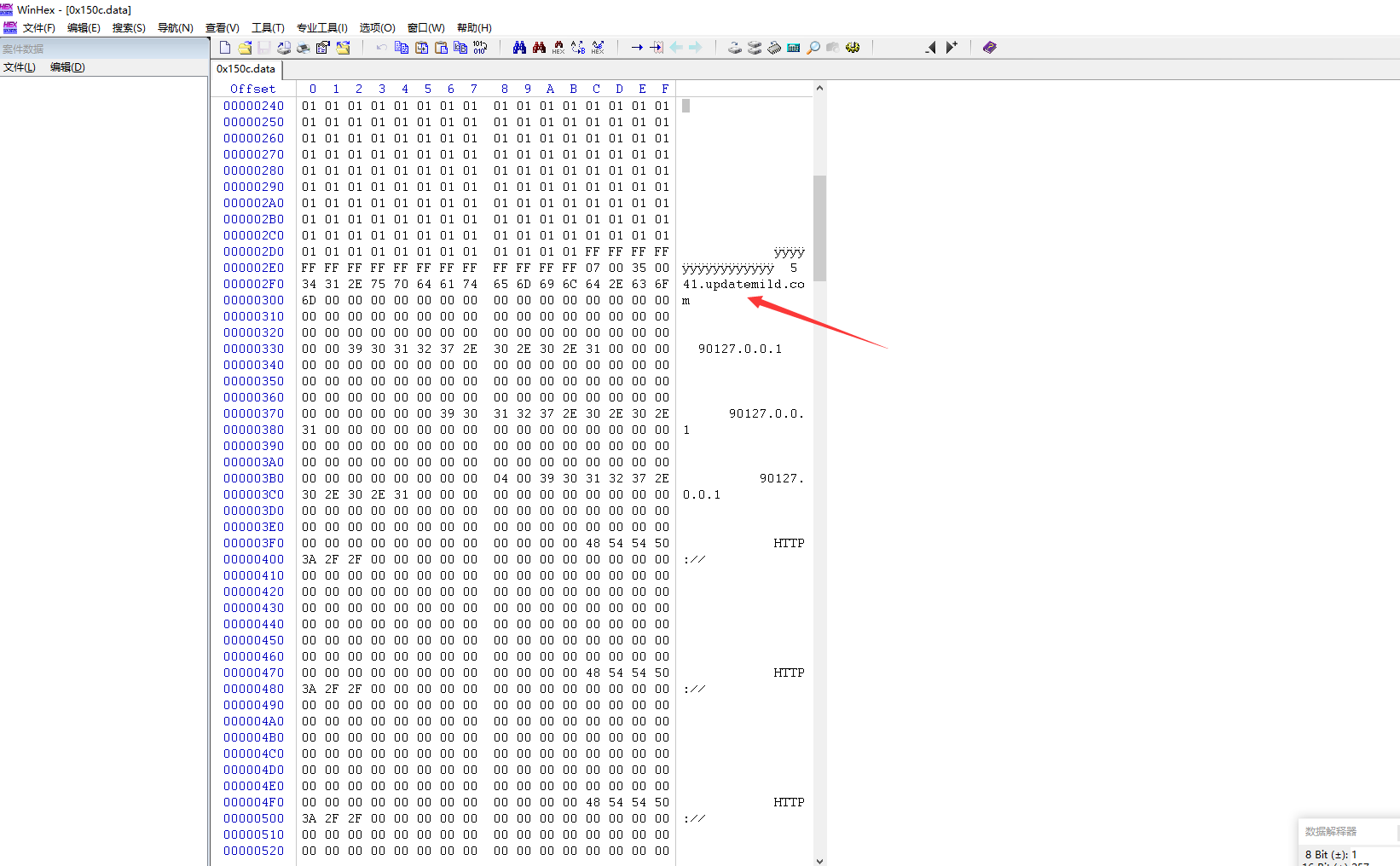Open the purple Help book icon
This screenshot has height=866, width=1400.
click(989, 48)
